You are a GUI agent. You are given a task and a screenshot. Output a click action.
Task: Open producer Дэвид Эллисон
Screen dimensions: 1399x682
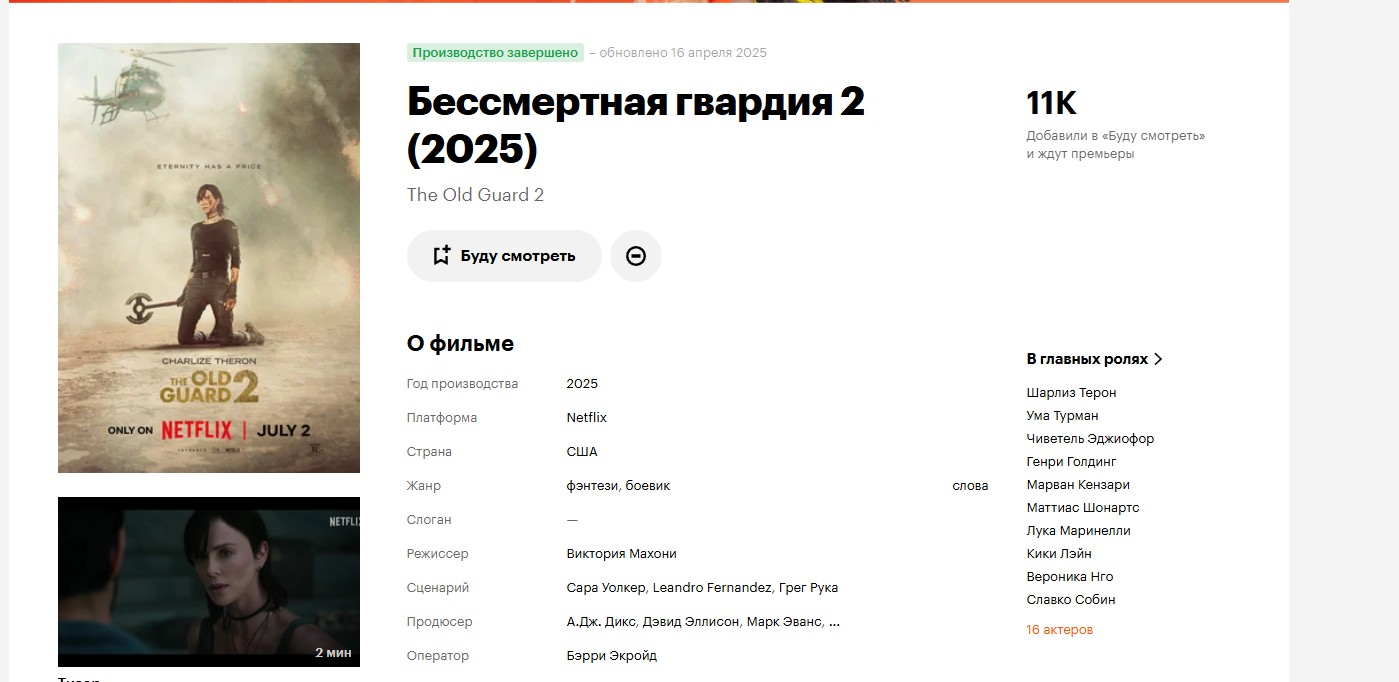pyautogui.click(x=692, y=622)
